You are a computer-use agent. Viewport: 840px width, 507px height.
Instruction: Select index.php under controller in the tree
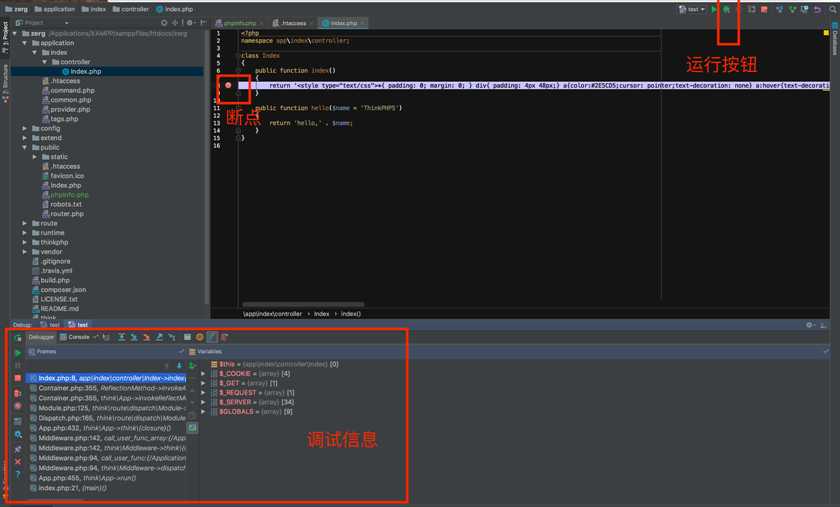point(85,72)
